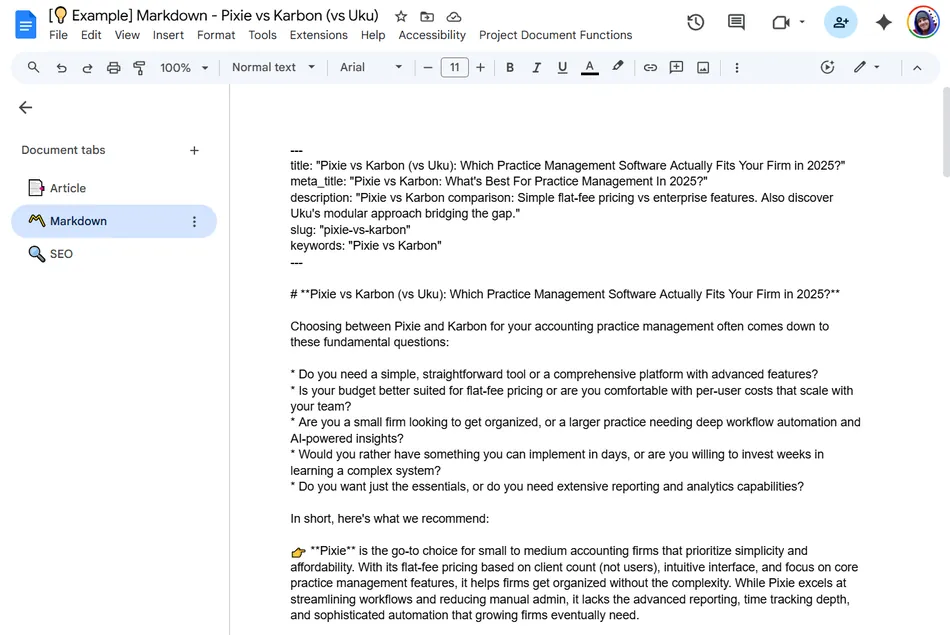Open the Extensions menu
The width and height of the screenshot is (950, 635).
318,34
